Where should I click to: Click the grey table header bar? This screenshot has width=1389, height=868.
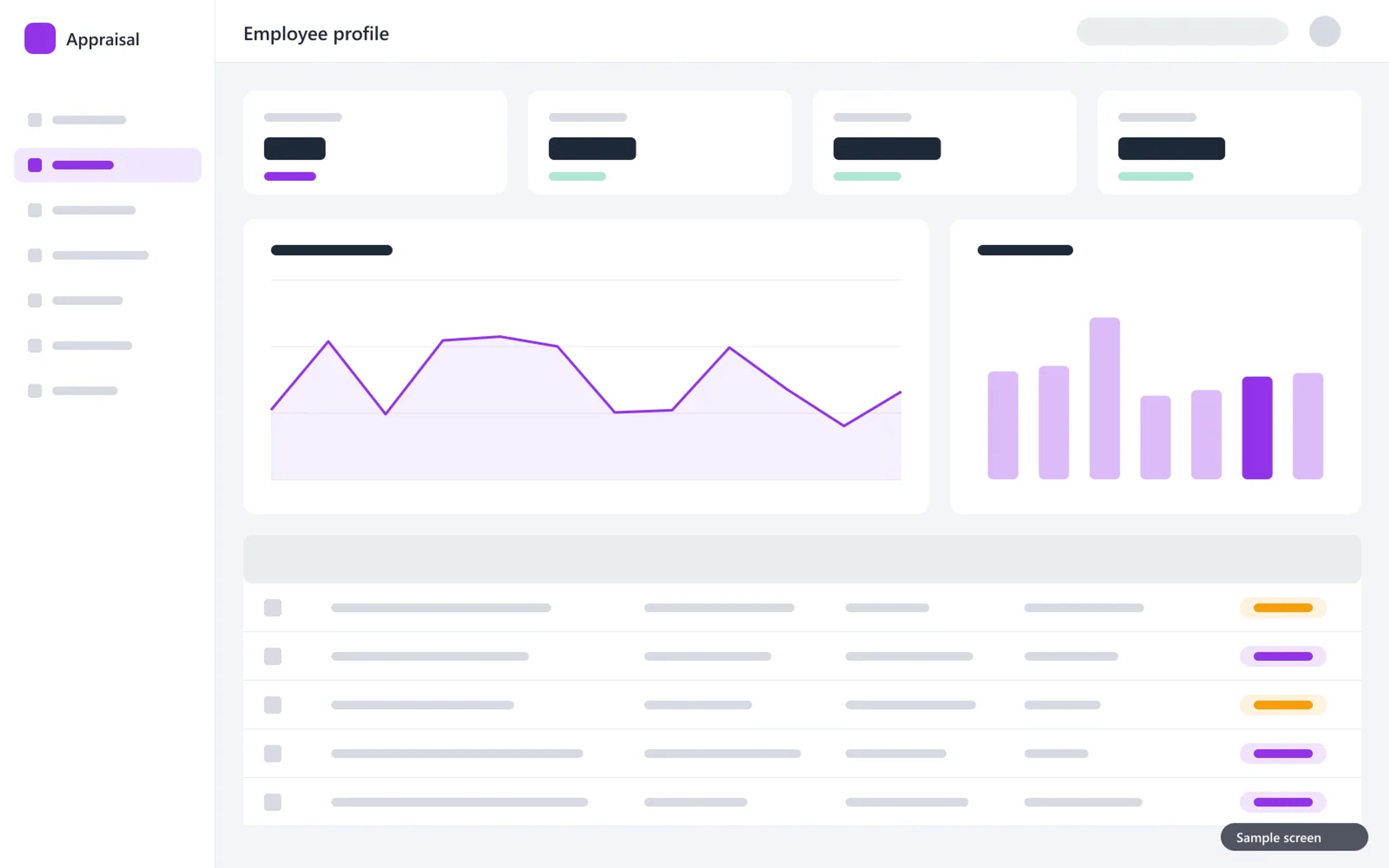(x=802, y=559)
